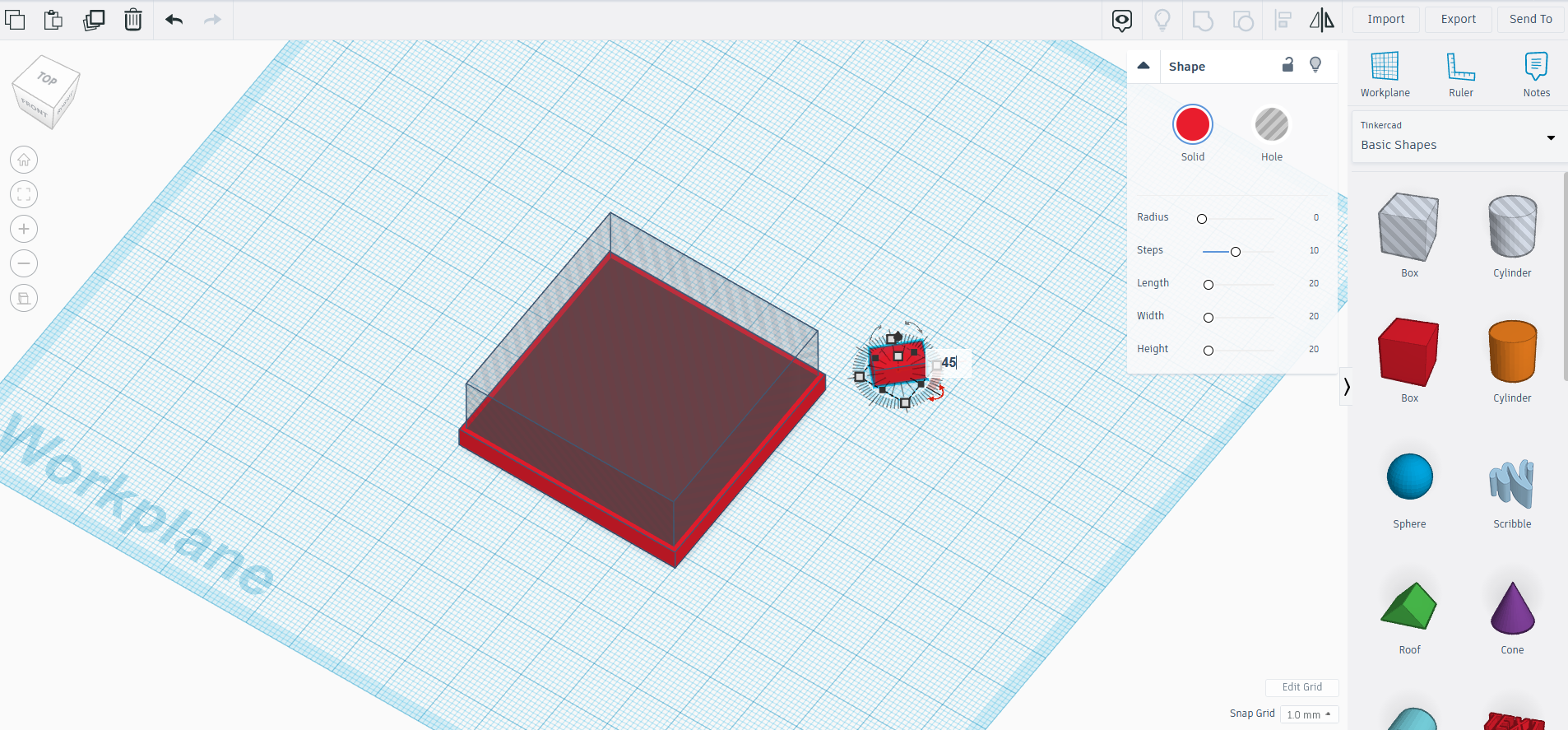Viewport: 1568px width, 730px height.
Task: Click the Edit Grid button
Action: [1302, 687]
